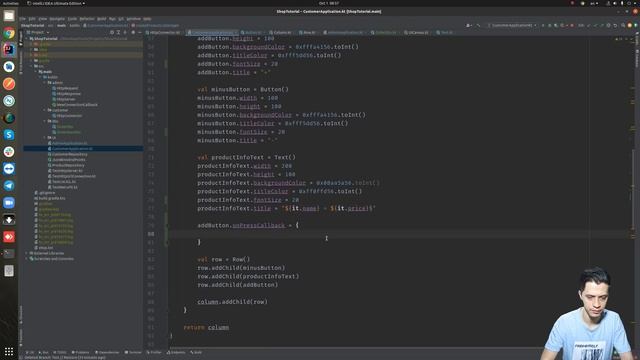Image resolution: width=640 pixels, height=360 pixels.
Task: Collapse the admin package node
Action: pyautogui.click(x=45, y=82)
